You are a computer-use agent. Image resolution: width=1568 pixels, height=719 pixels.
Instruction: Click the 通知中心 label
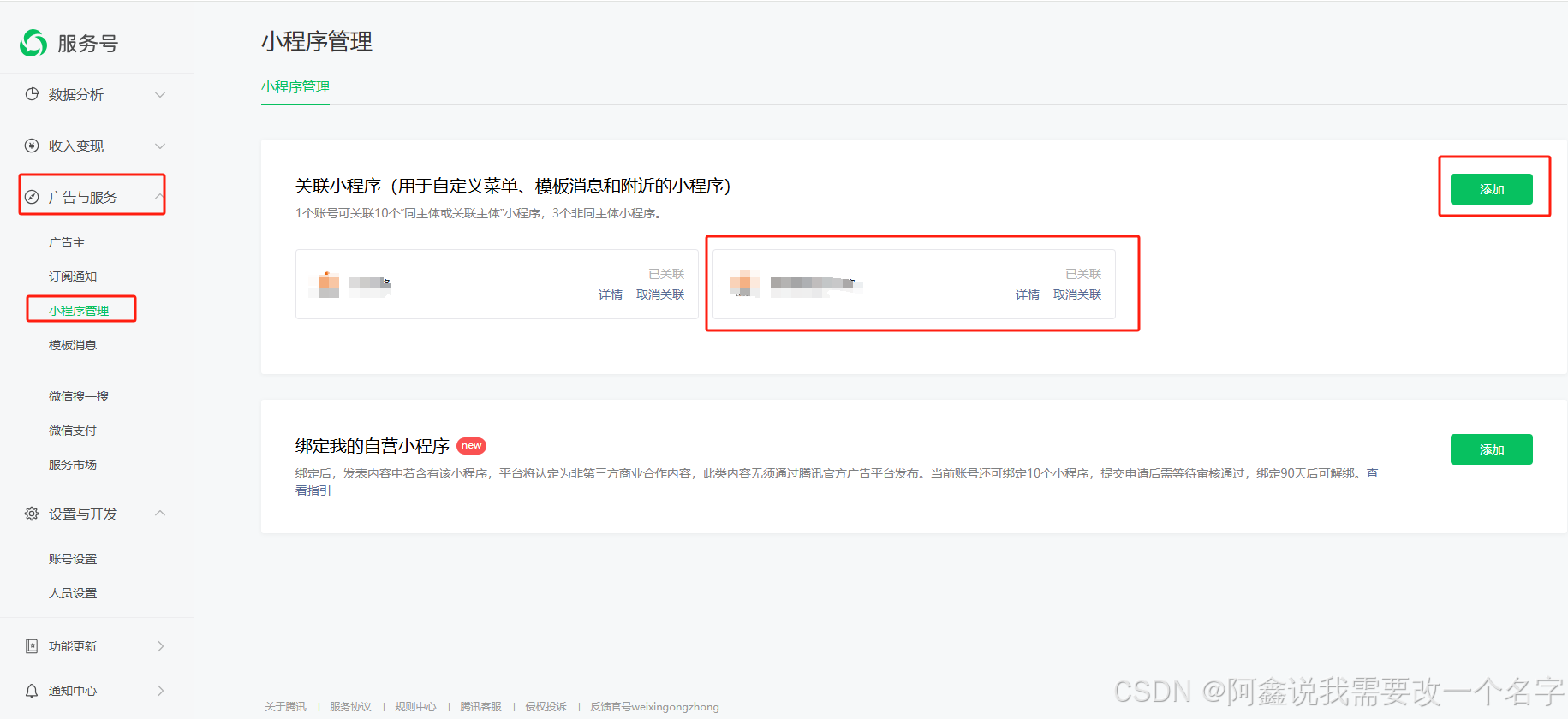73,691
